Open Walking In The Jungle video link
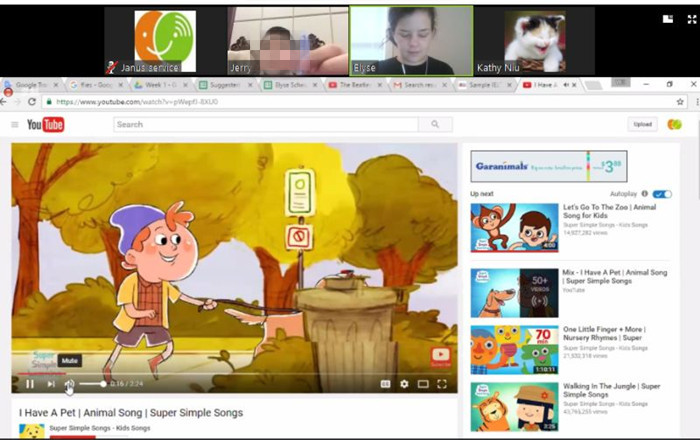The height and width of the screenshot is (440, 700). click(x=611, y=390)
